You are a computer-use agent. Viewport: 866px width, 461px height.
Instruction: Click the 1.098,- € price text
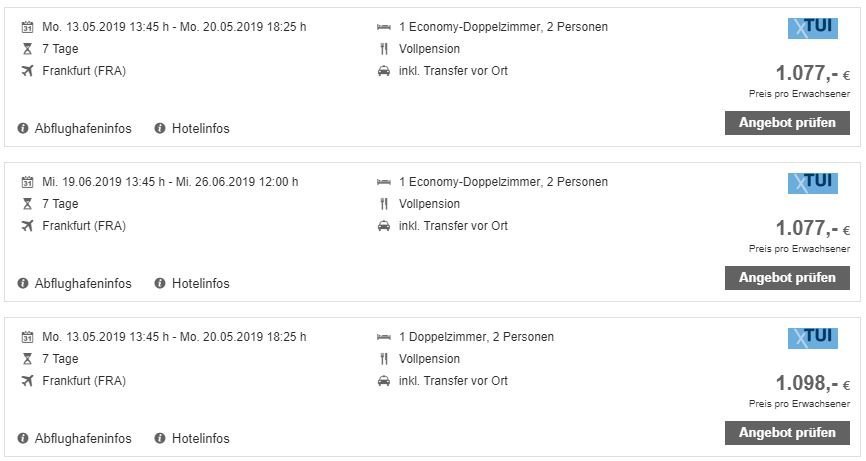coord(812,383)
